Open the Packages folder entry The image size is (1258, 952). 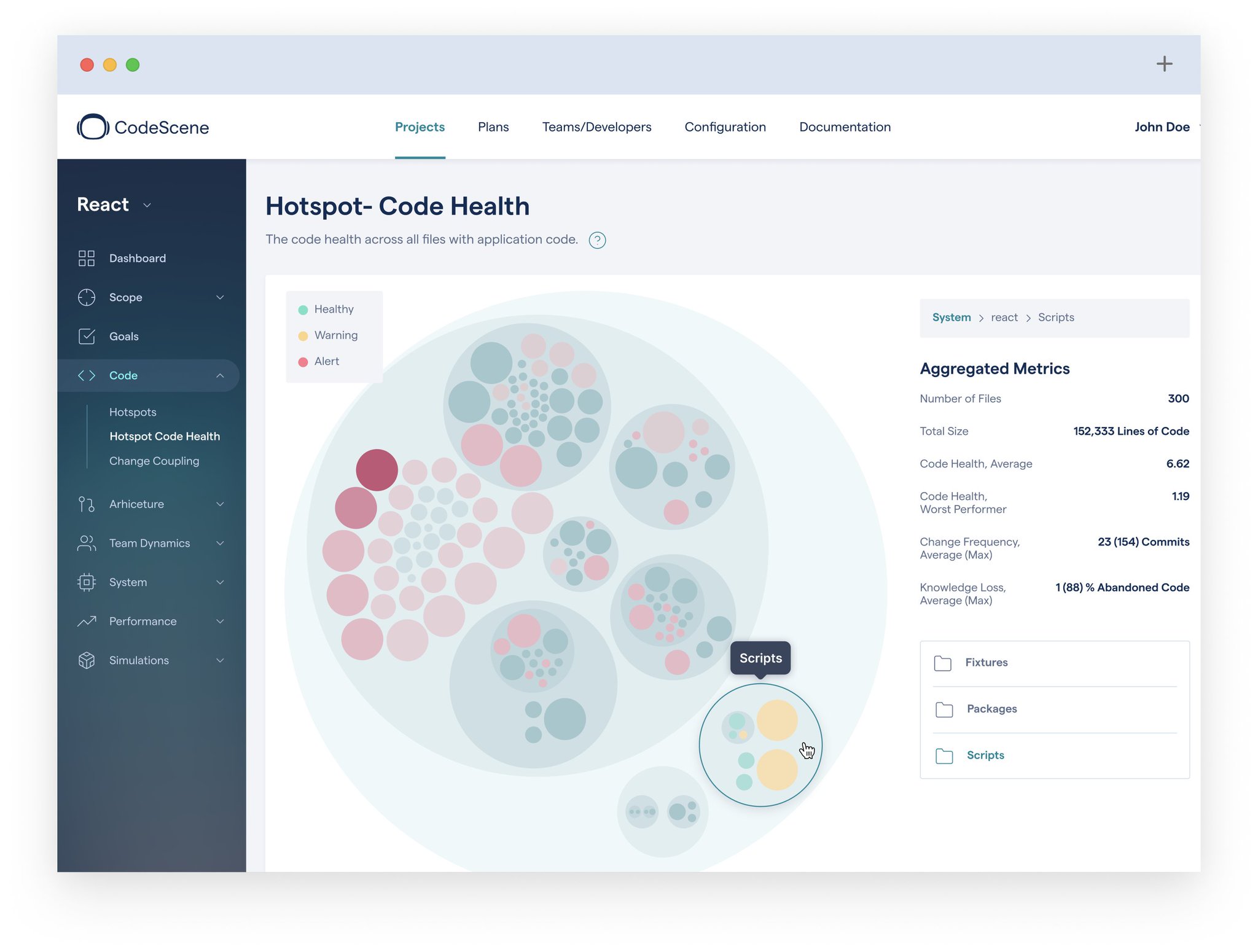click(991, 709)
